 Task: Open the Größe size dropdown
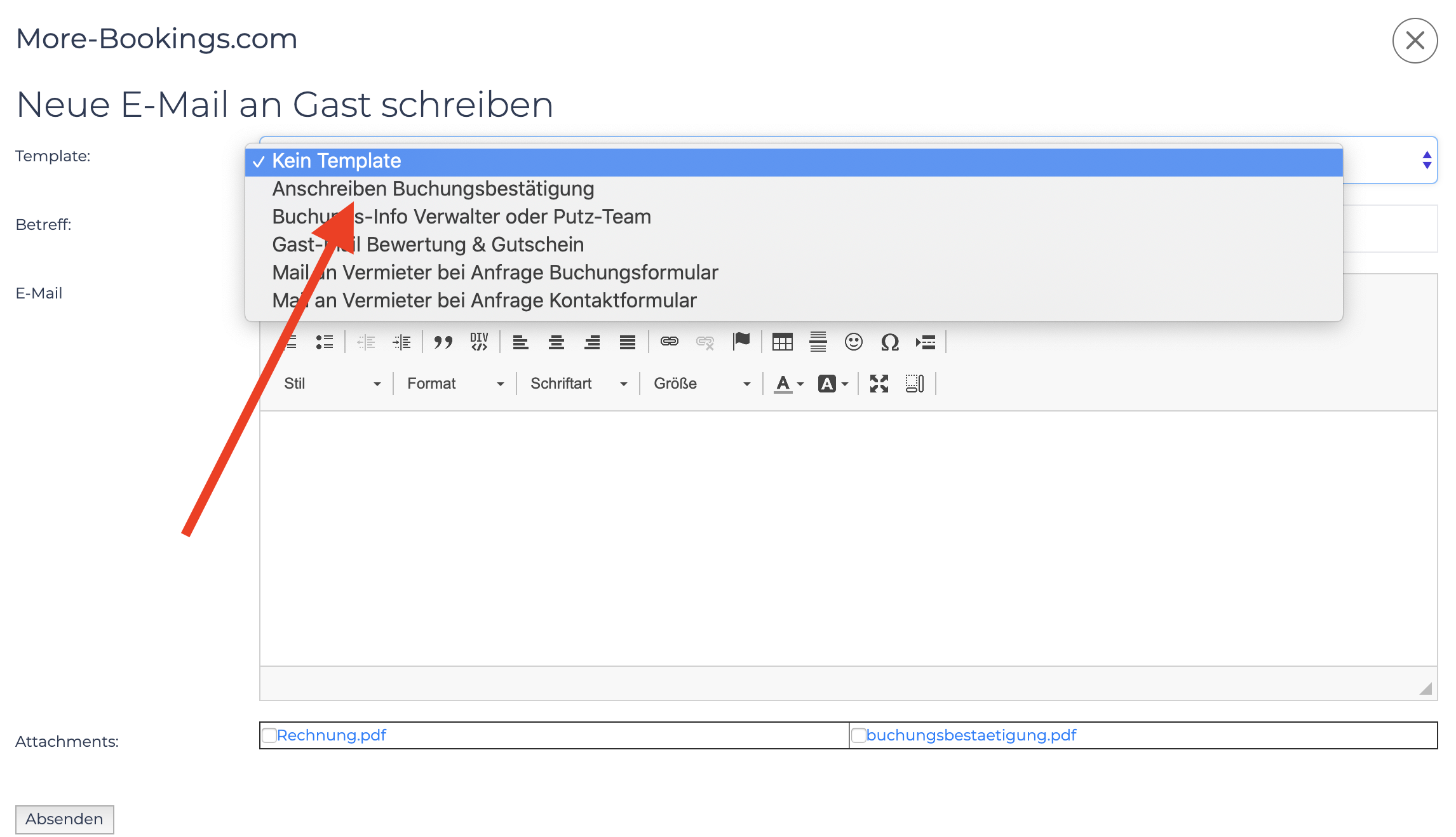click(x=701, y=384)
